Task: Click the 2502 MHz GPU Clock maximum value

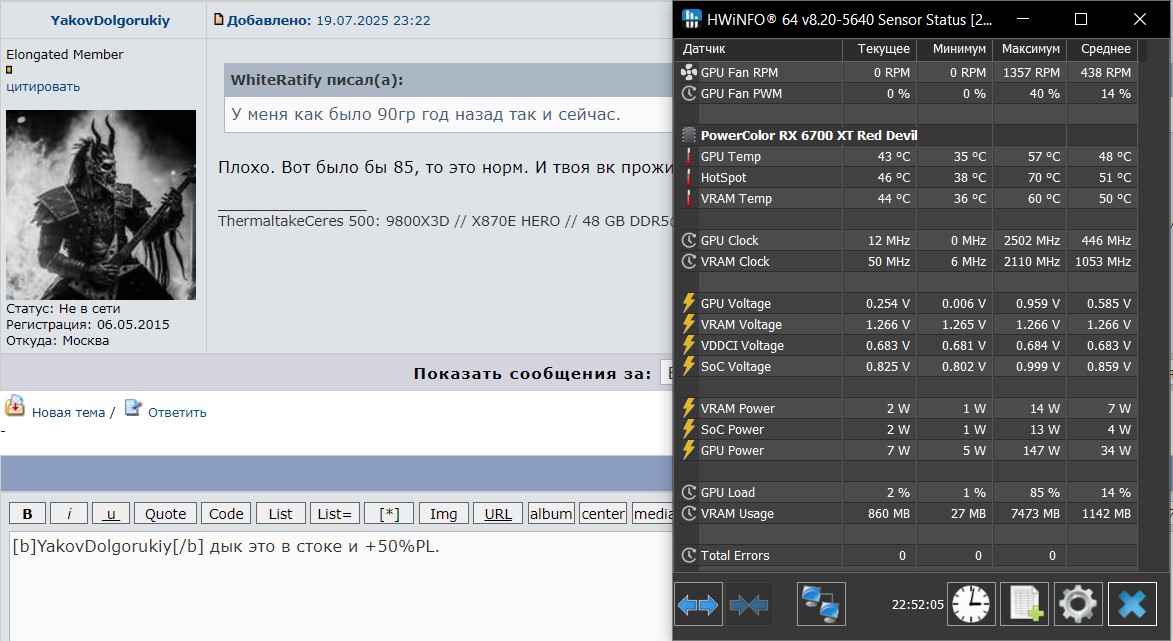Action: [x=1032, y=240]
